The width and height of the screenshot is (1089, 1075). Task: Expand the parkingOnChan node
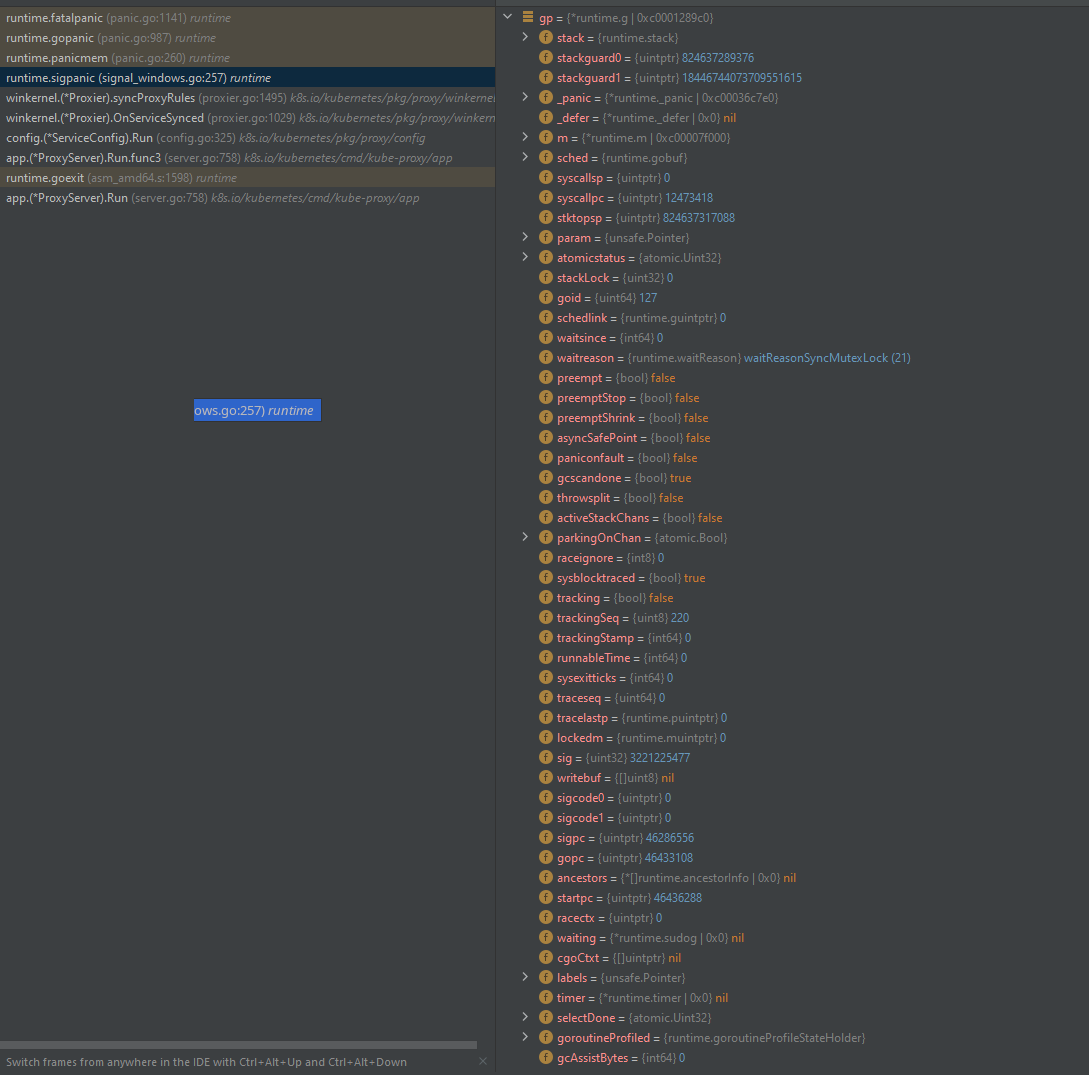(526, 537)
